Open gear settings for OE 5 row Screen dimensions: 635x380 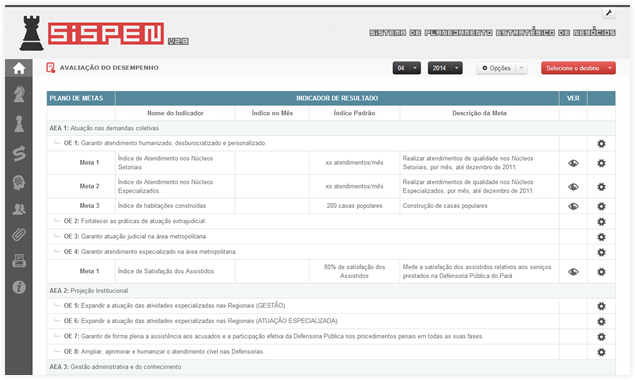pyautogui.click(x=601, y=306)
